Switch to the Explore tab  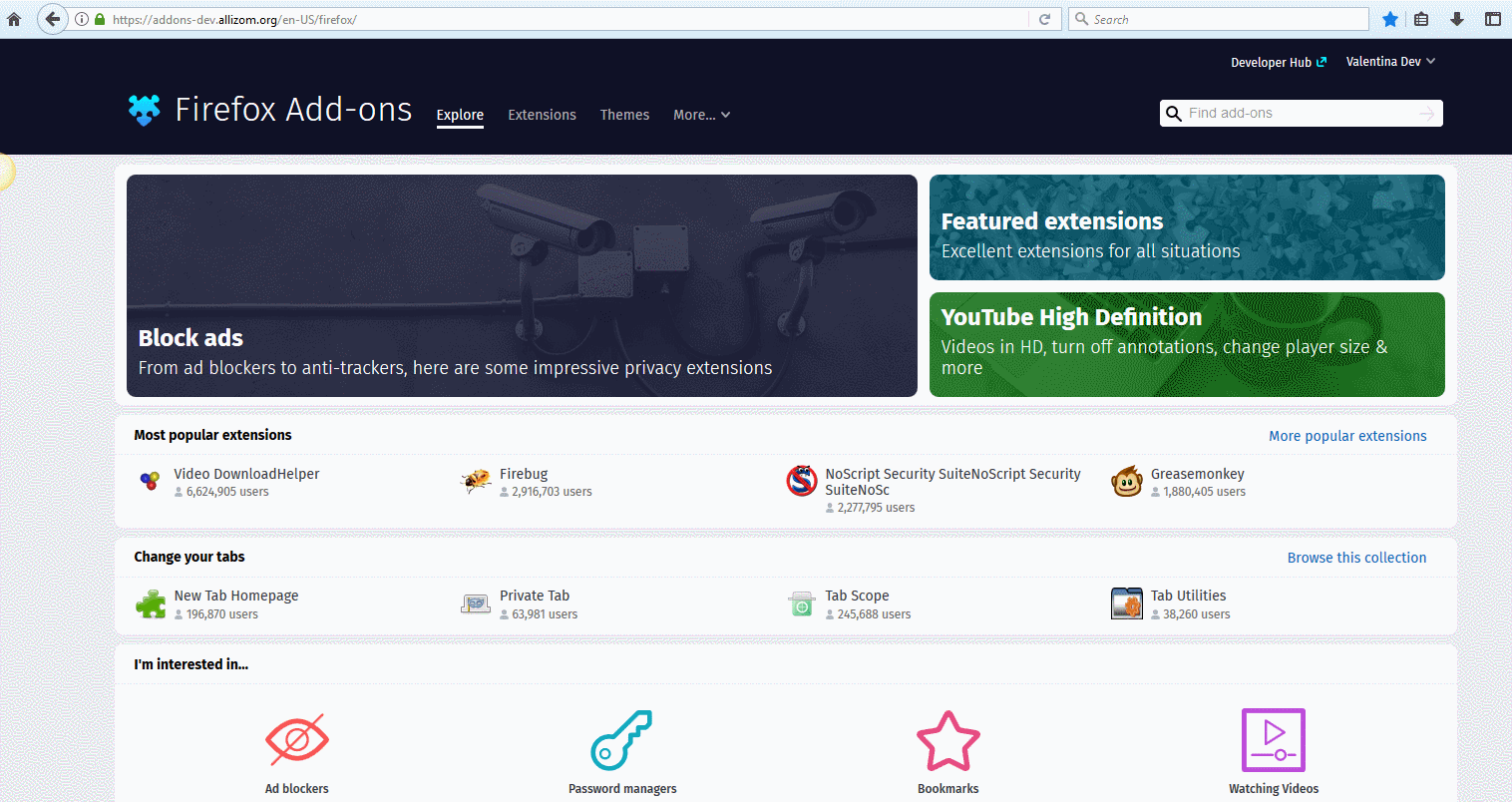pyautogui.click(x=460, y=115)
